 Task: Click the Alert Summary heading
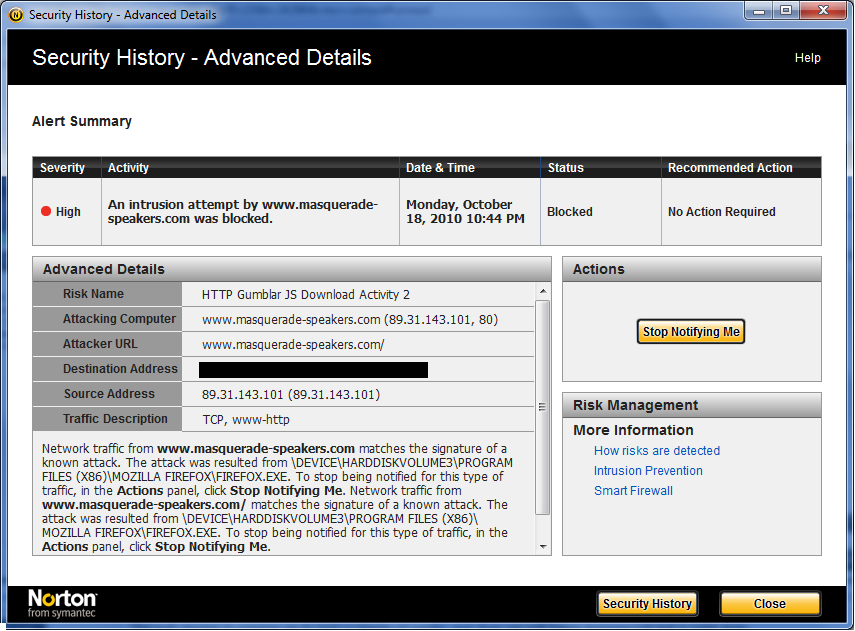(x=82, y=121)
